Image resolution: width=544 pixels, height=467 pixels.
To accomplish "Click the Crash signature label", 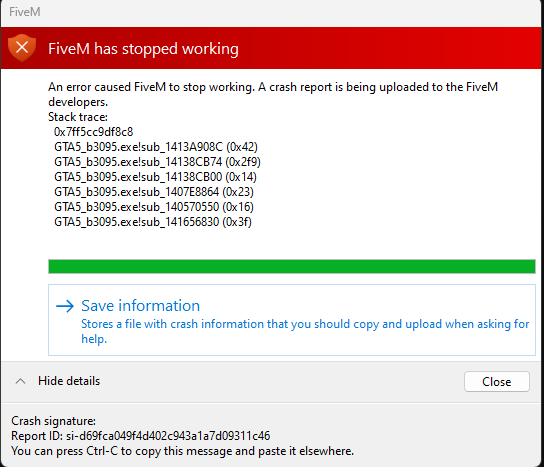I will click(x=53, y=421).
